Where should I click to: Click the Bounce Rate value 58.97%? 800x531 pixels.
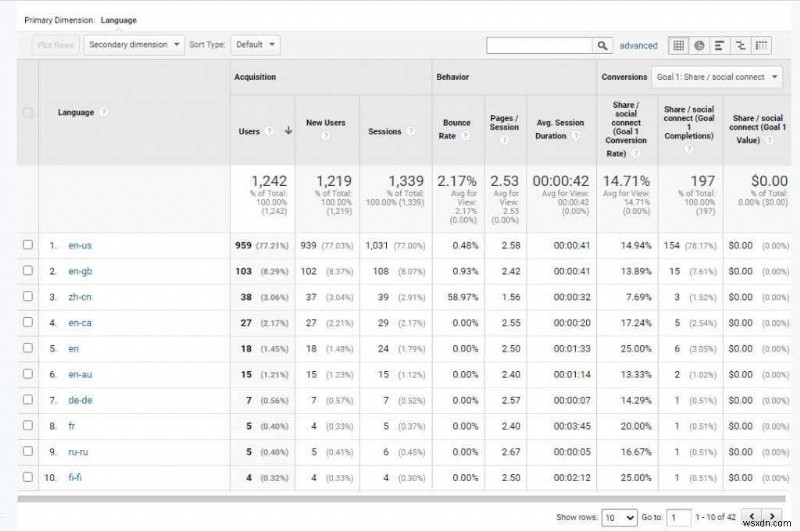[463, 297]
